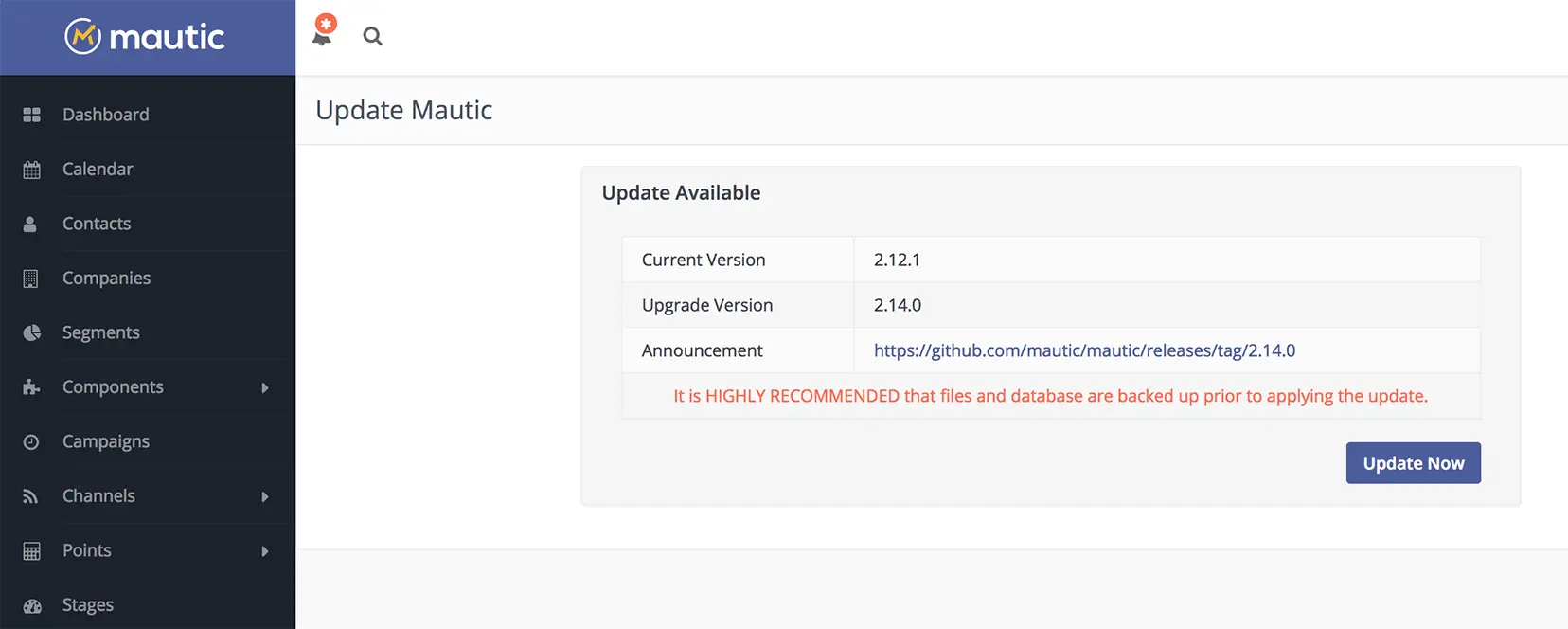Click the Companies building icon
The width and height of the screenshot is (1568, 629).
tap(30, 279)
